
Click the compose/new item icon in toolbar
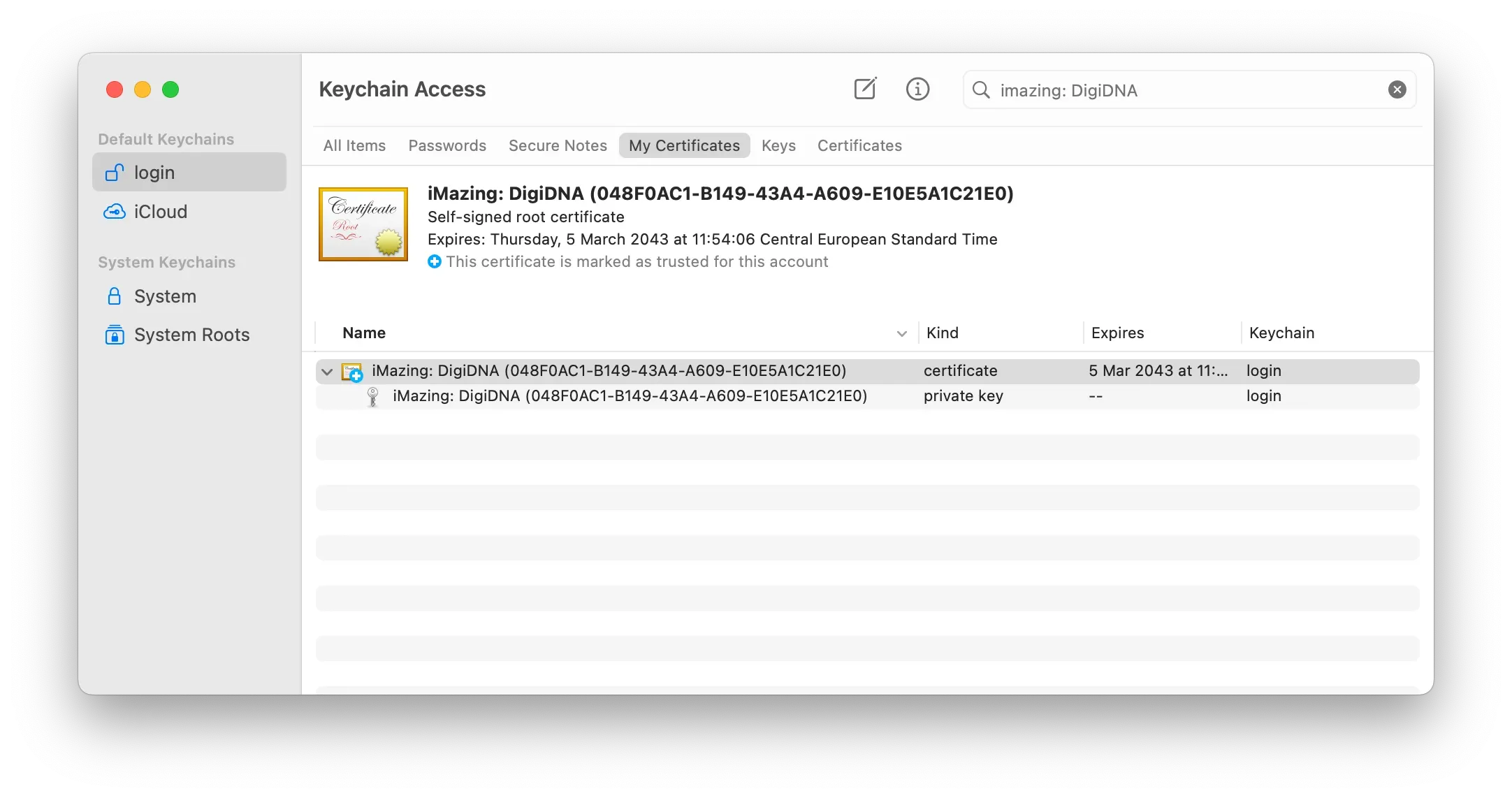click(x=865, y=89)
